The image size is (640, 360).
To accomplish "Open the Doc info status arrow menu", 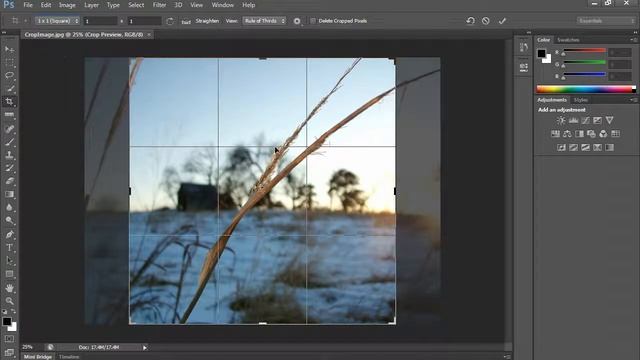I will (144, 348).
